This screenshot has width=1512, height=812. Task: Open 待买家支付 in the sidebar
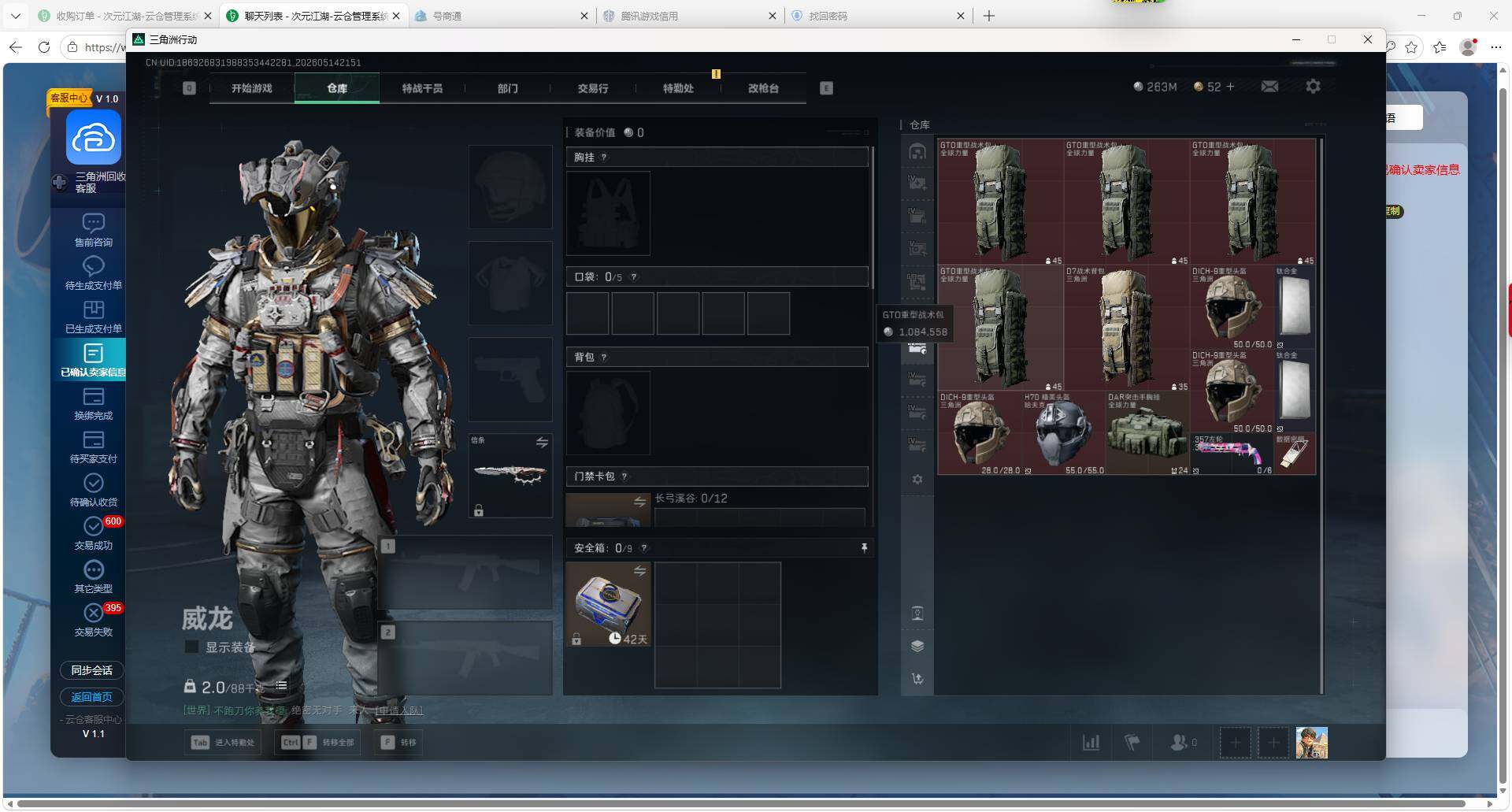pyautogui.click(x=93, y=447)
